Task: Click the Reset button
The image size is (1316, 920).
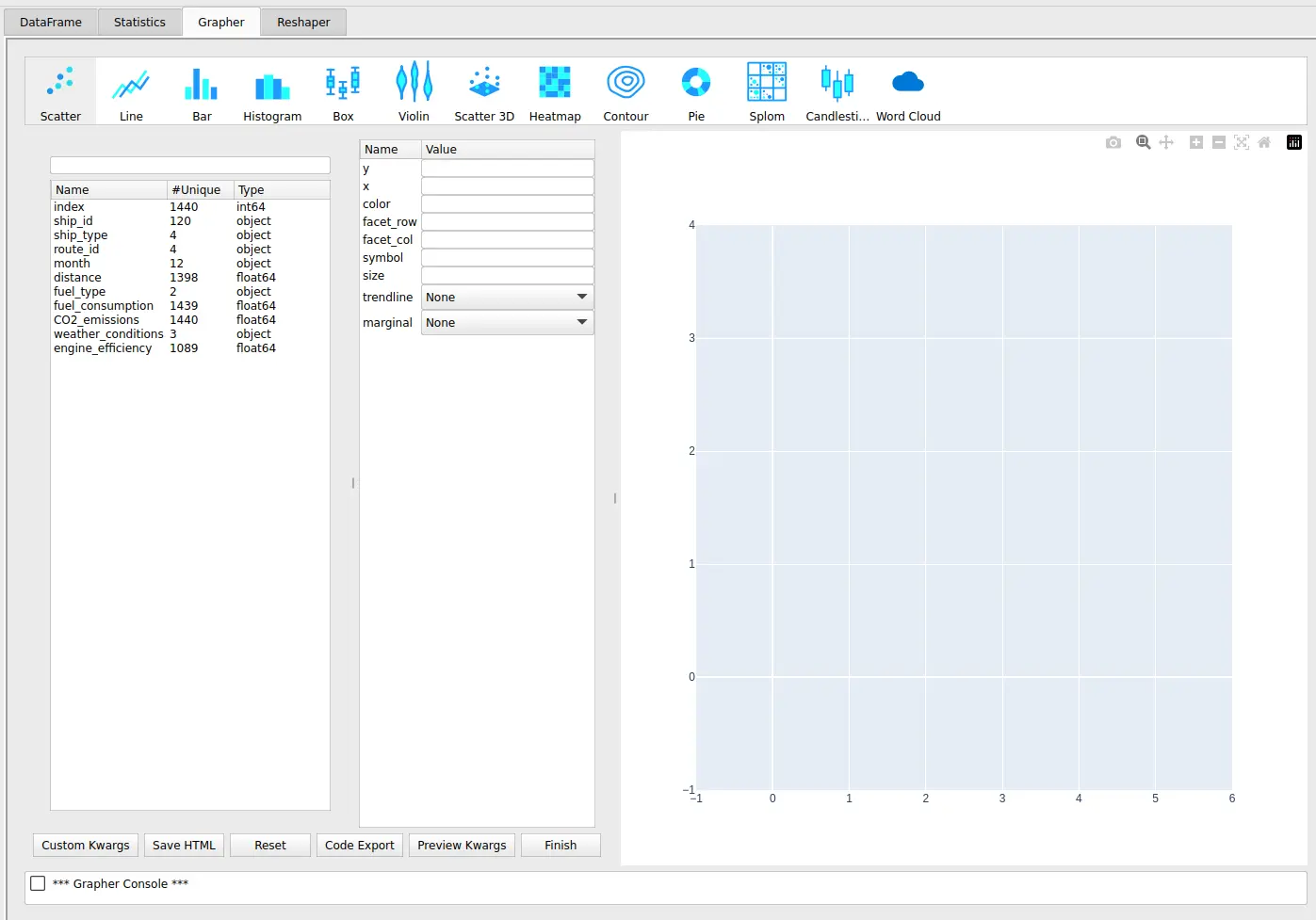Action: click(270, 845)
